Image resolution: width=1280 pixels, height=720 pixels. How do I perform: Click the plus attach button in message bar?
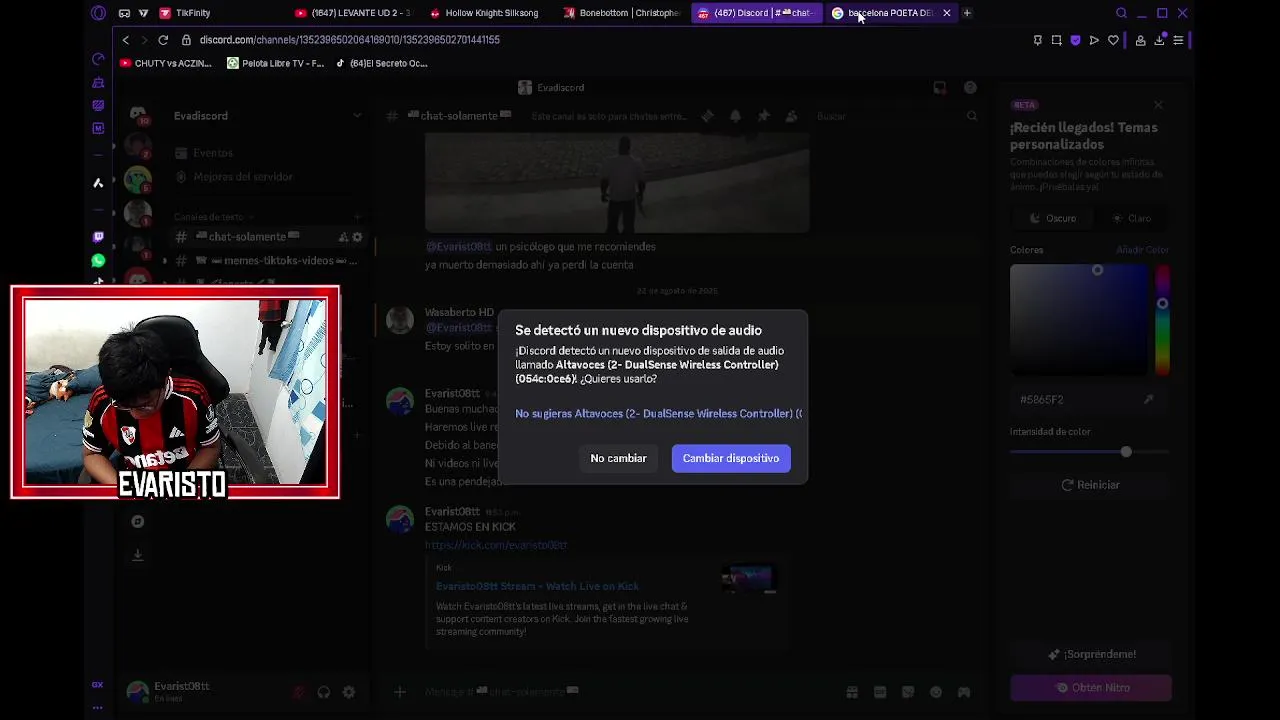(399, 692)
